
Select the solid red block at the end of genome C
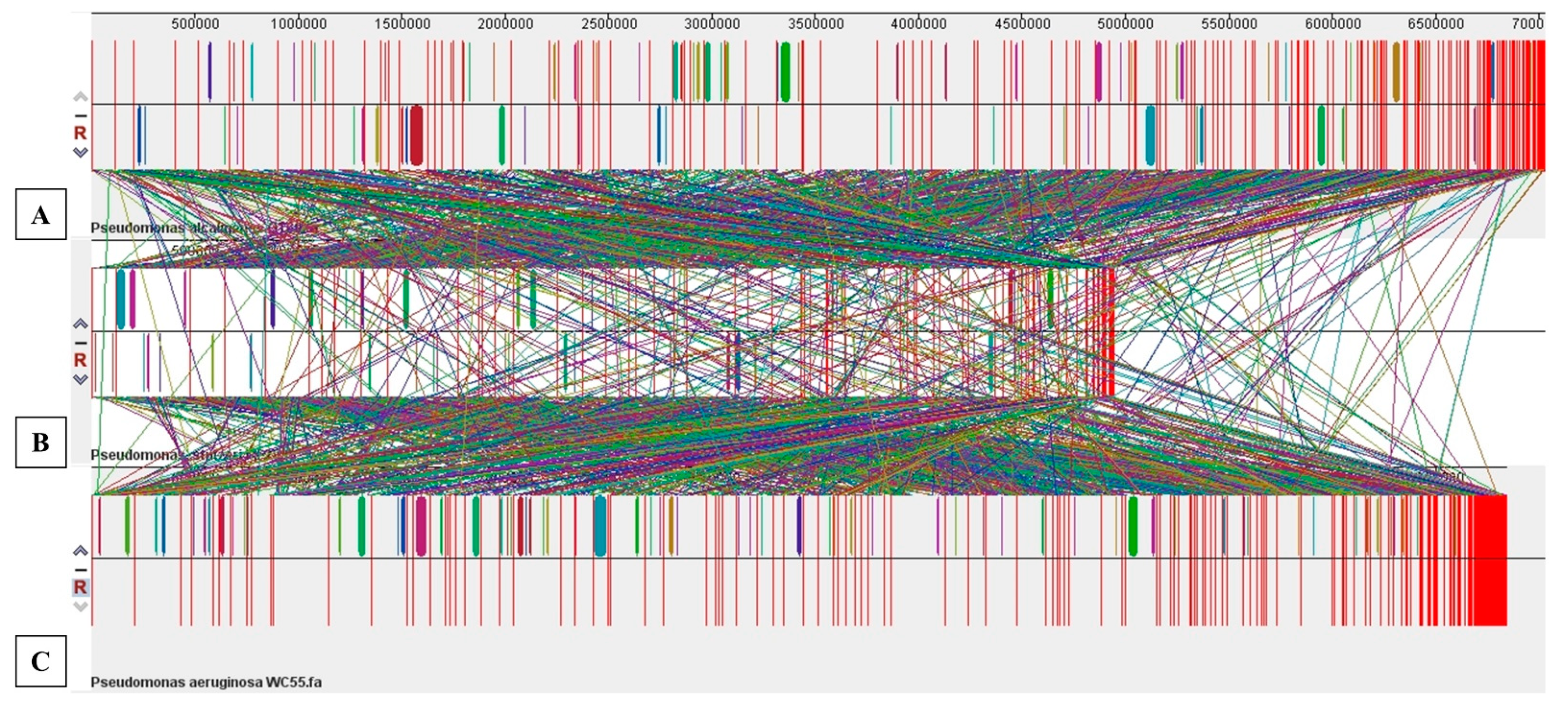coord(1490,560)
